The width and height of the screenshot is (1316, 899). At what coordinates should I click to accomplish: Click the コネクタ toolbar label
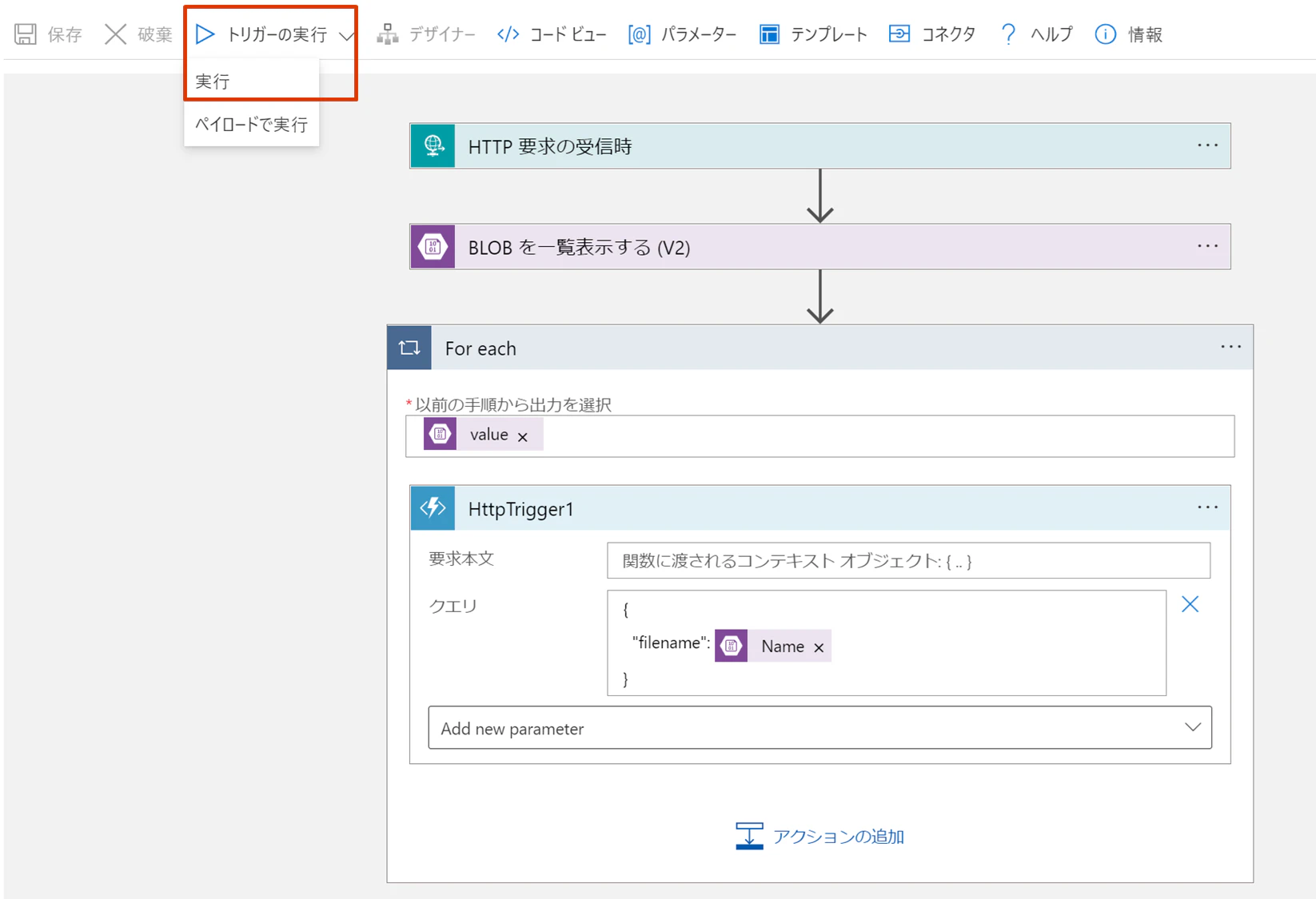949,34
